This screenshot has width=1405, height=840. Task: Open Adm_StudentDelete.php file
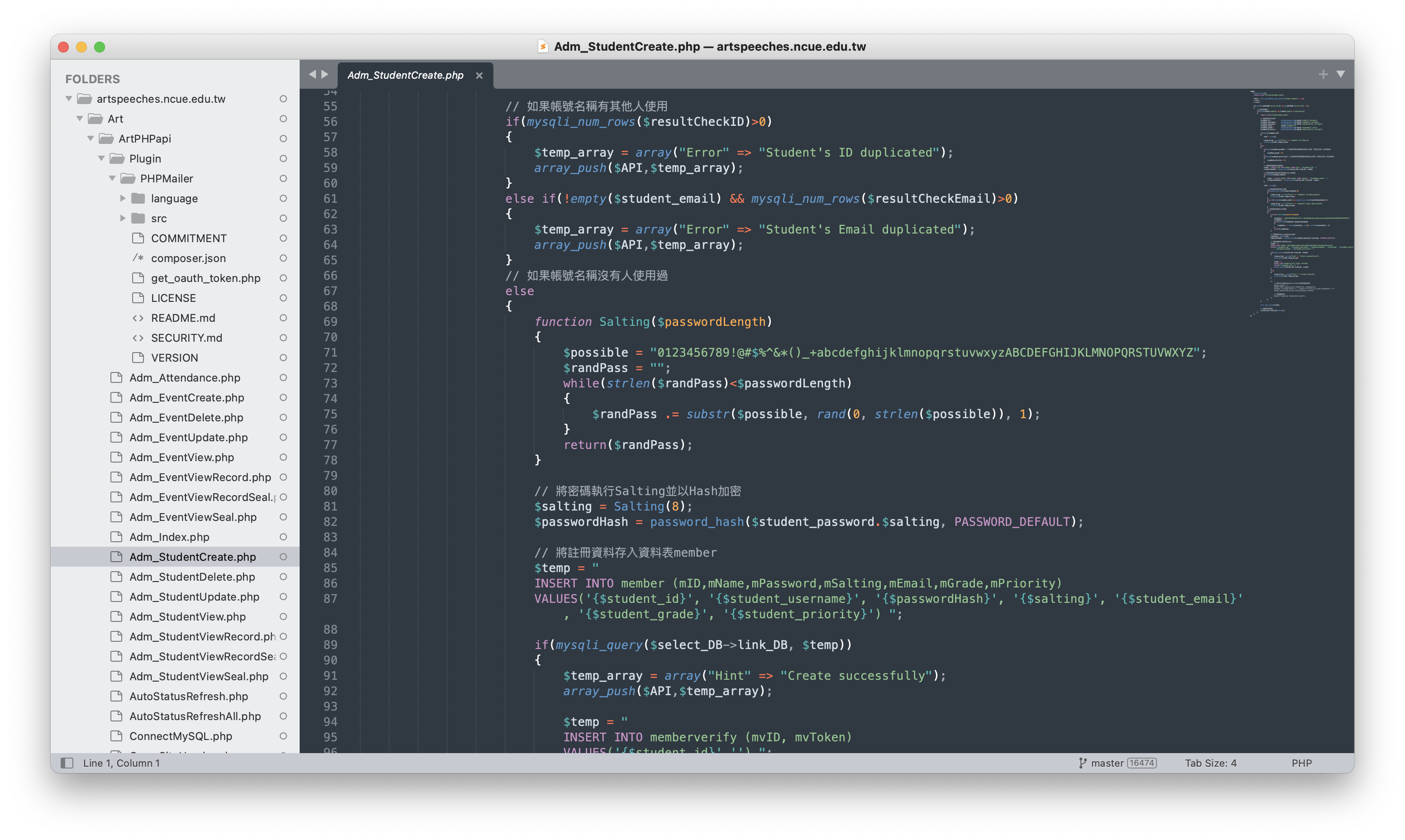[192, 577]
